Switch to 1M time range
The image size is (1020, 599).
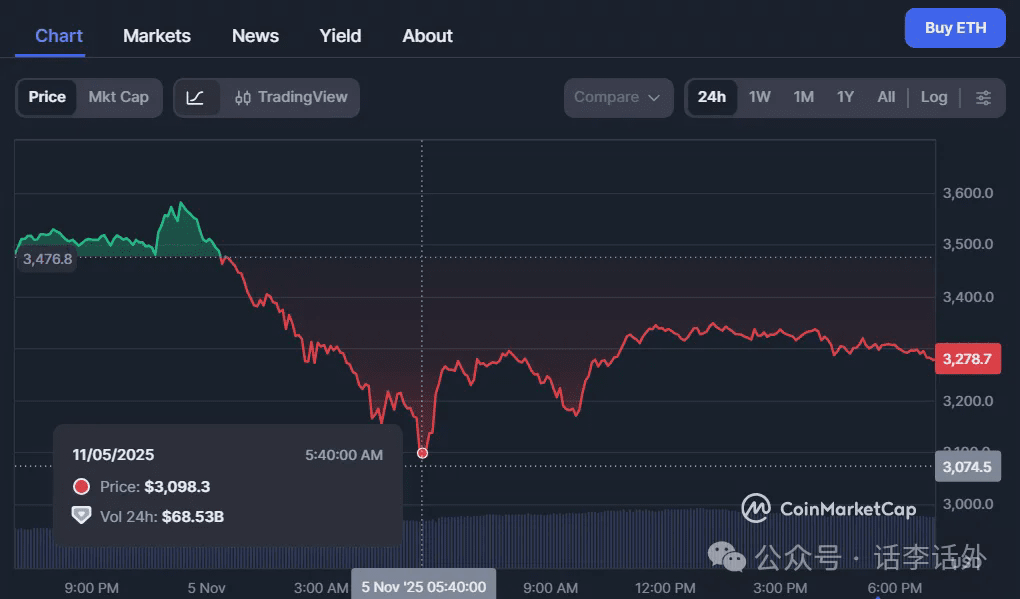803,98
